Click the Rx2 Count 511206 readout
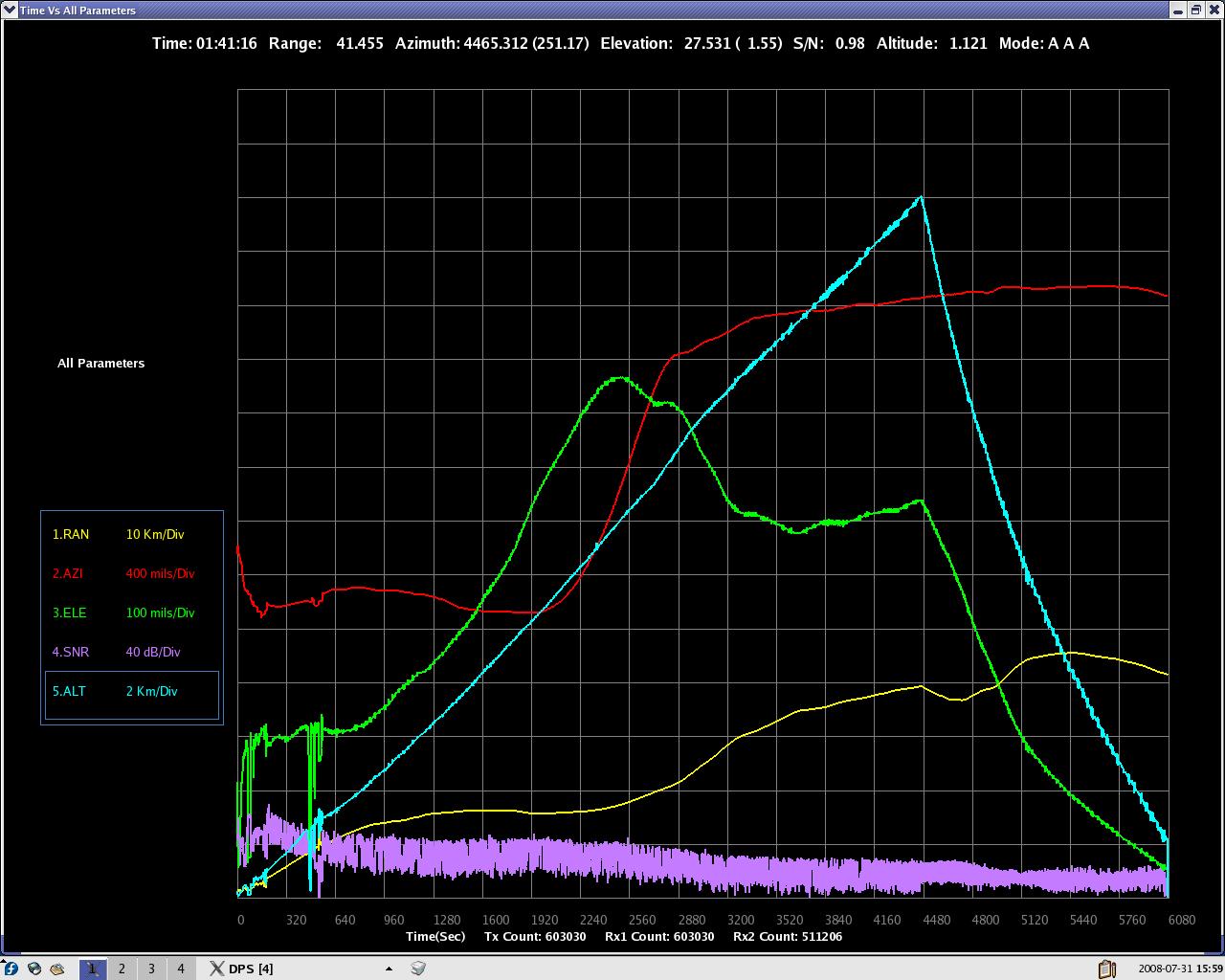The width and height of the screenshot is (1225, 980). 788,936
